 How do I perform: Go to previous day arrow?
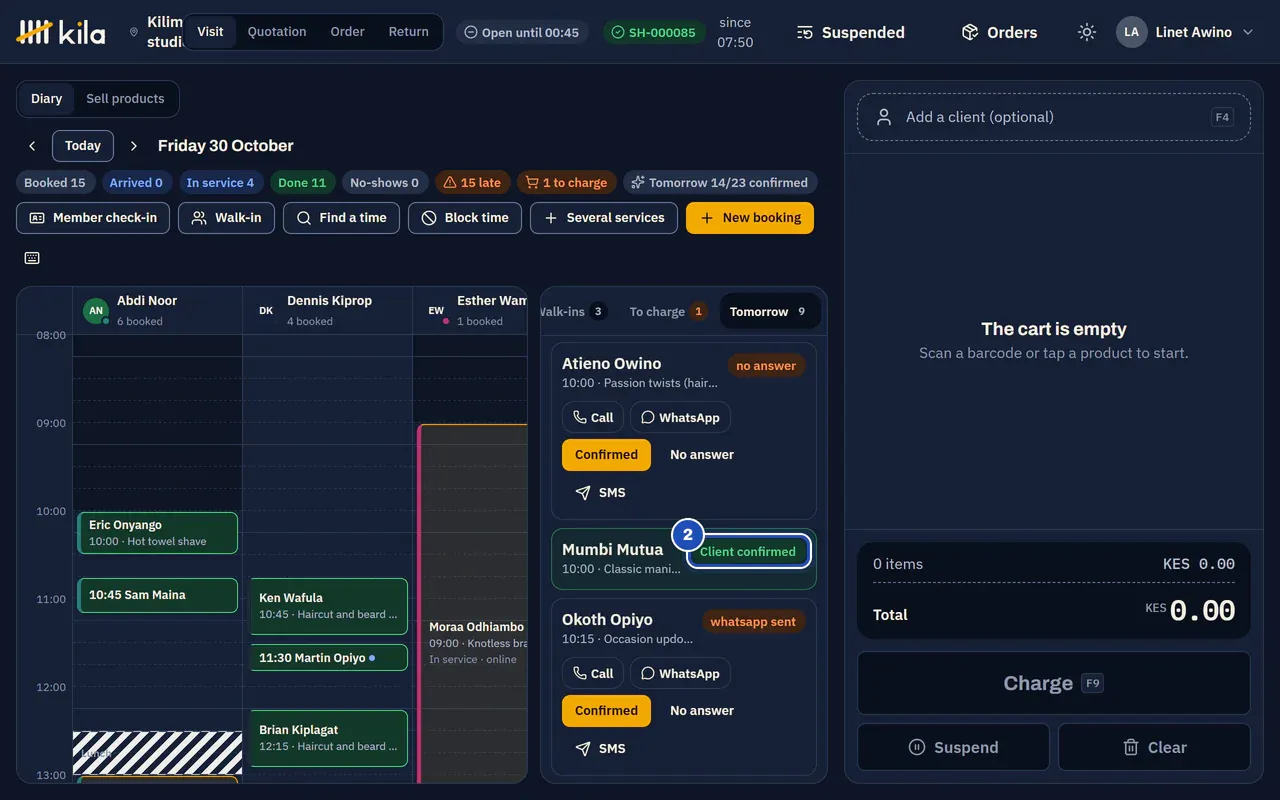pos(32,146)
